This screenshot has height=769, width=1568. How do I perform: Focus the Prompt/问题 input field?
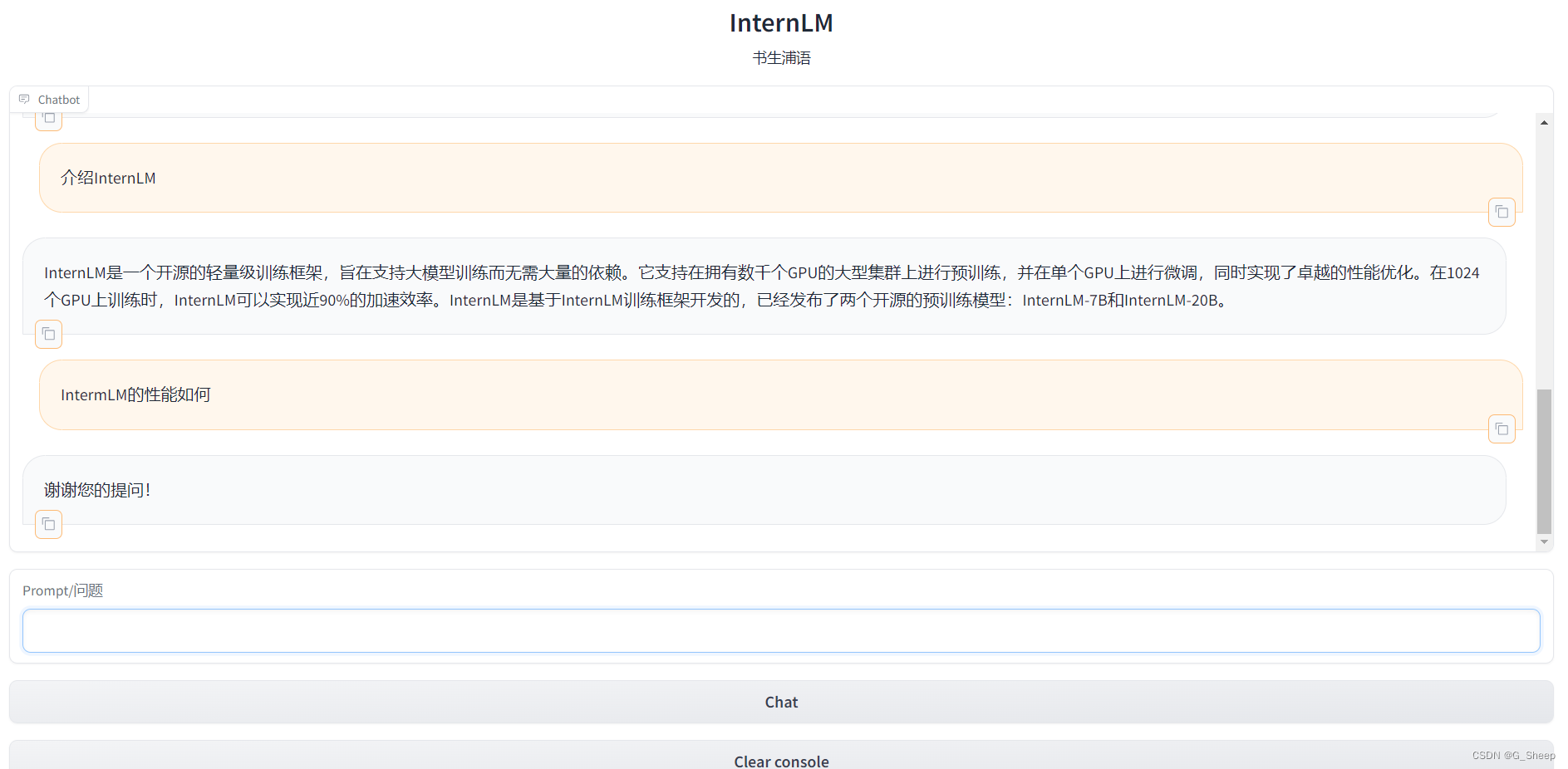[781, 631]
